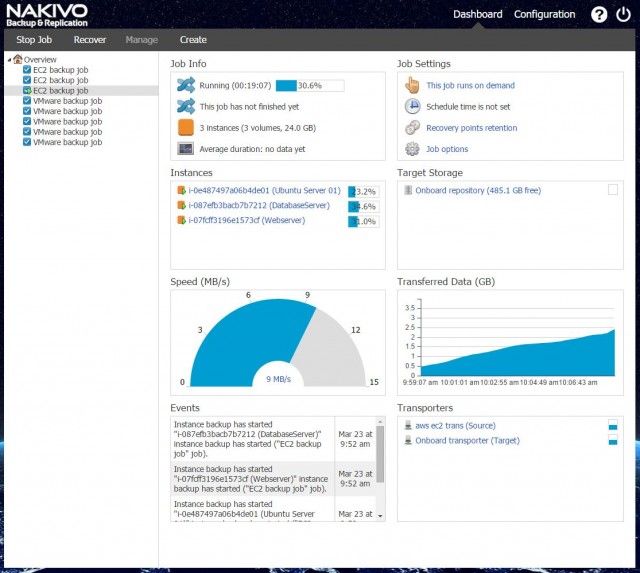The height and width of the screenshot is (573, 640).
Task: Open Recovery points retention link
Action: pyautogui.click(x=472, y=128)
